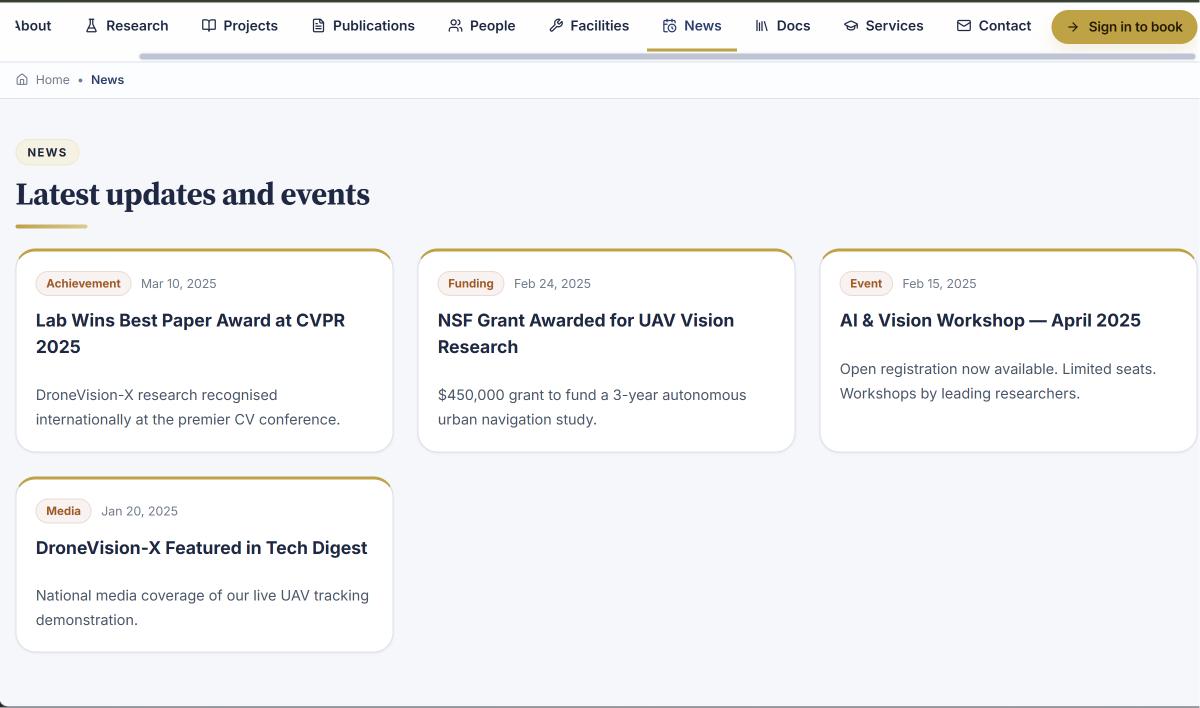Go to the Projects nav label

pos(251,26)
